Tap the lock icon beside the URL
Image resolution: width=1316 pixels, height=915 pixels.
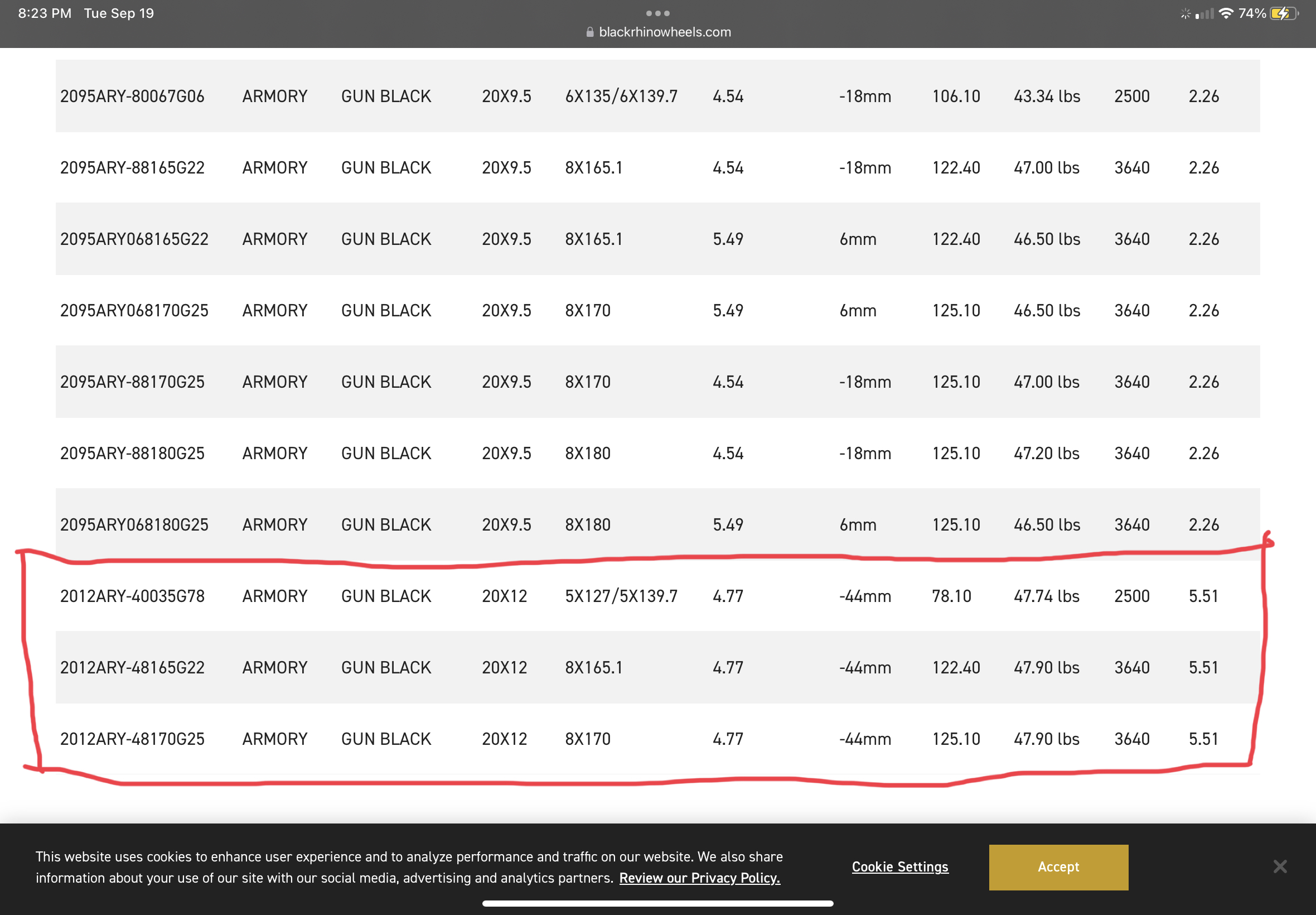(x=589, y=32)
